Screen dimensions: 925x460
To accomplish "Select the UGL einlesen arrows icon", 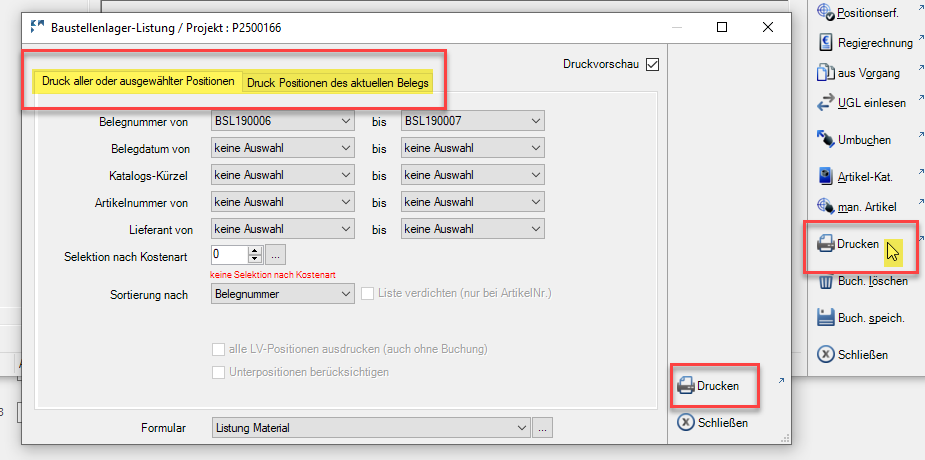I will pos(825,103).
